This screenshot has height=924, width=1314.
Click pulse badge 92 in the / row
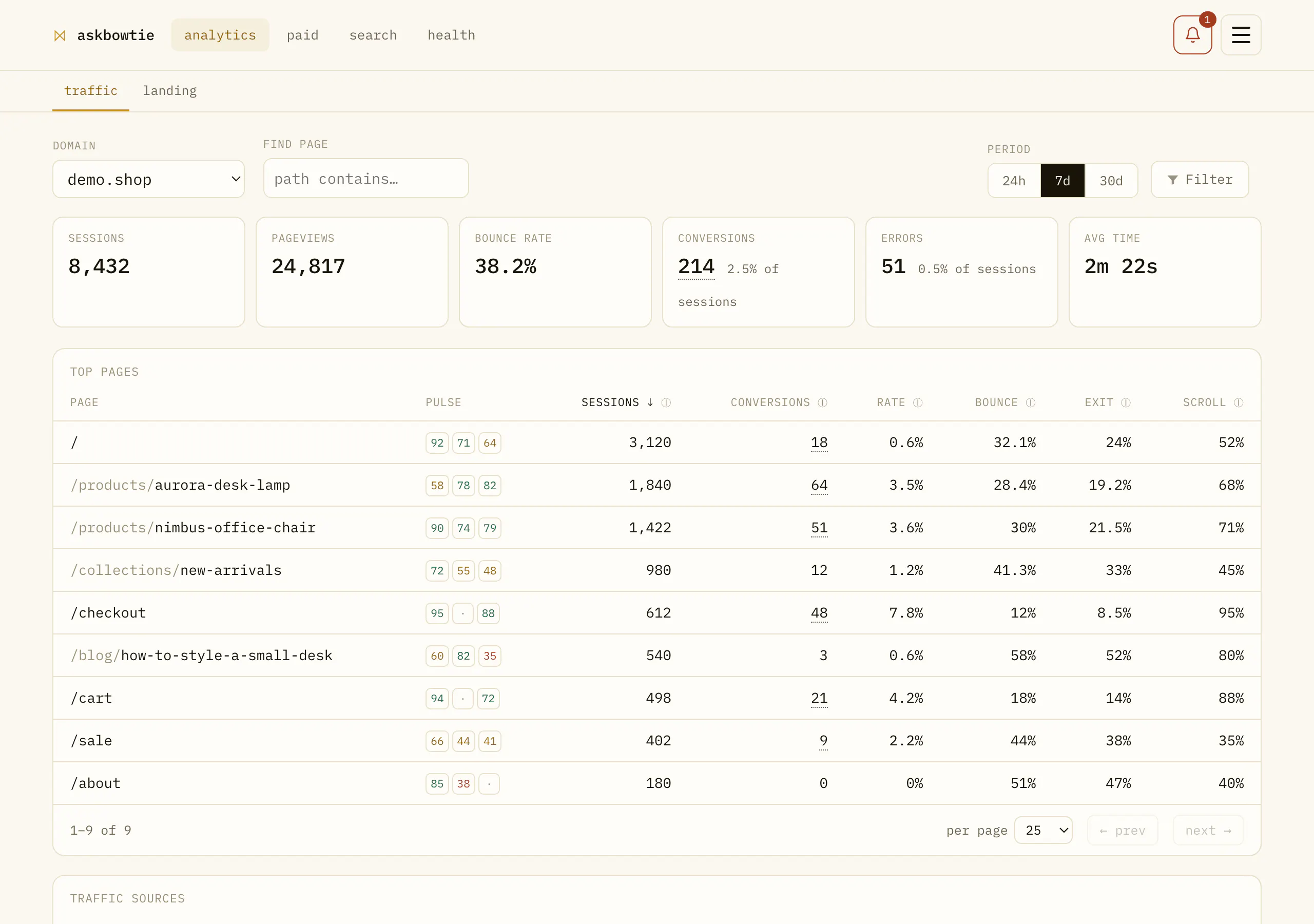tap(437, 442)
